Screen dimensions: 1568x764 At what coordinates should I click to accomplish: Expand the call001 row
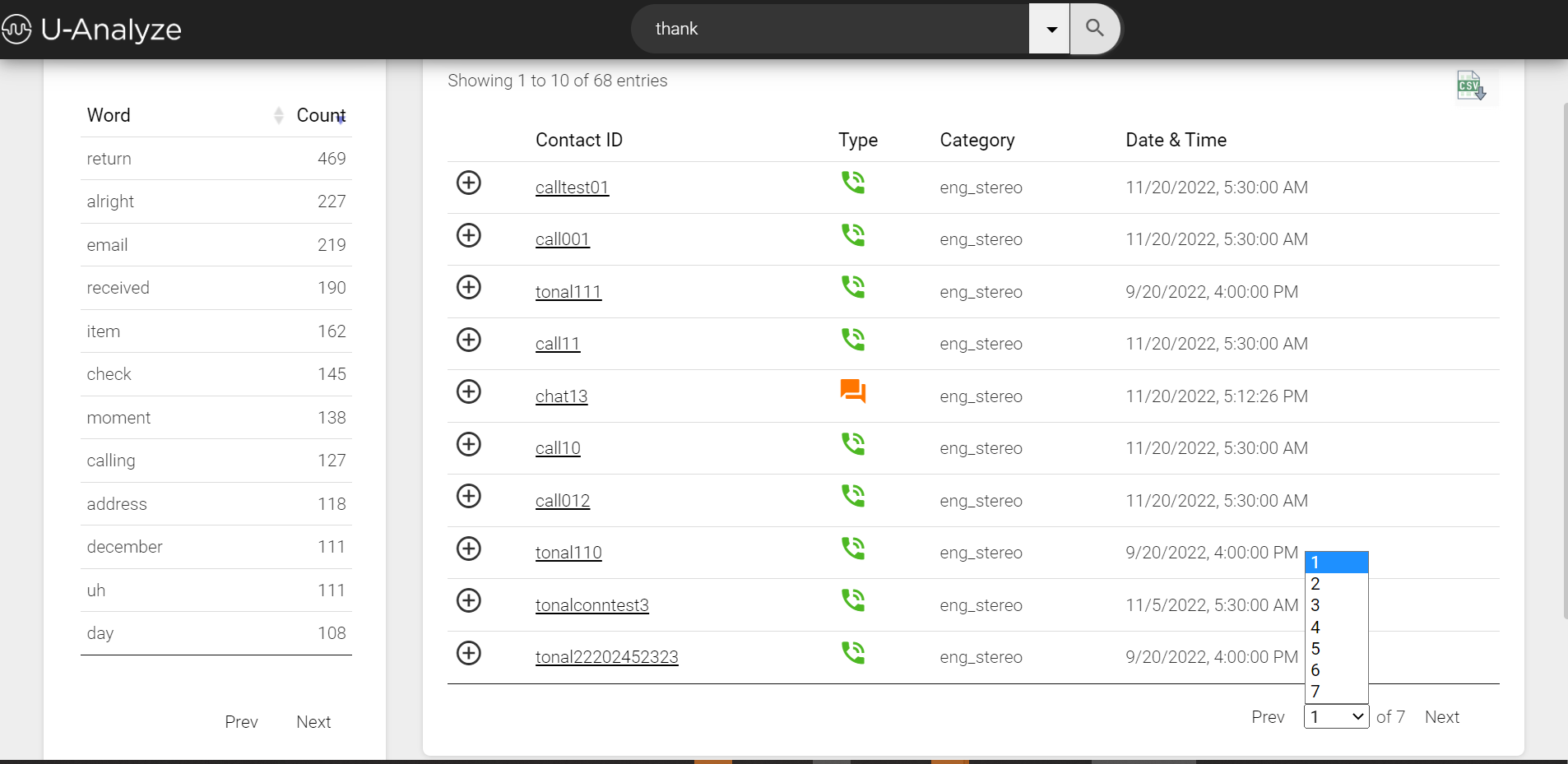[x=469, y=235]
